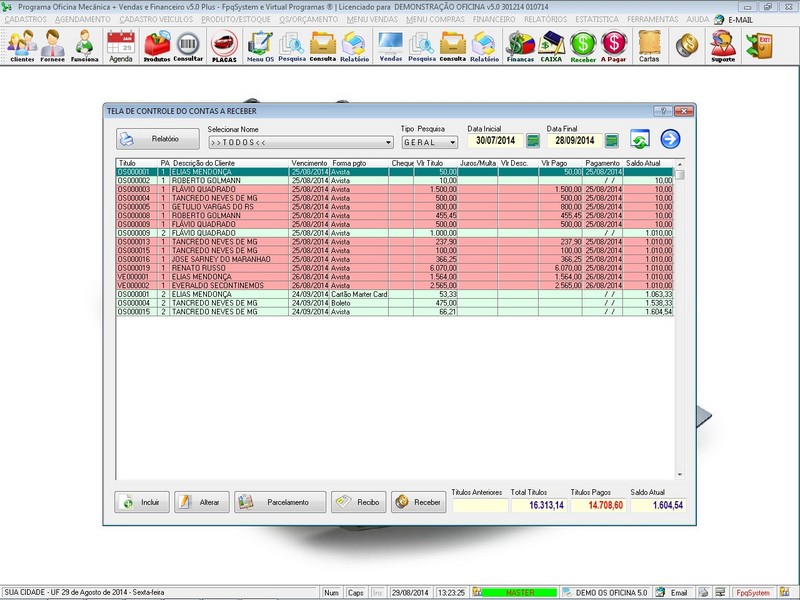Click the blue arrow exit icon

pyautogui.click(x=670, y=140)
